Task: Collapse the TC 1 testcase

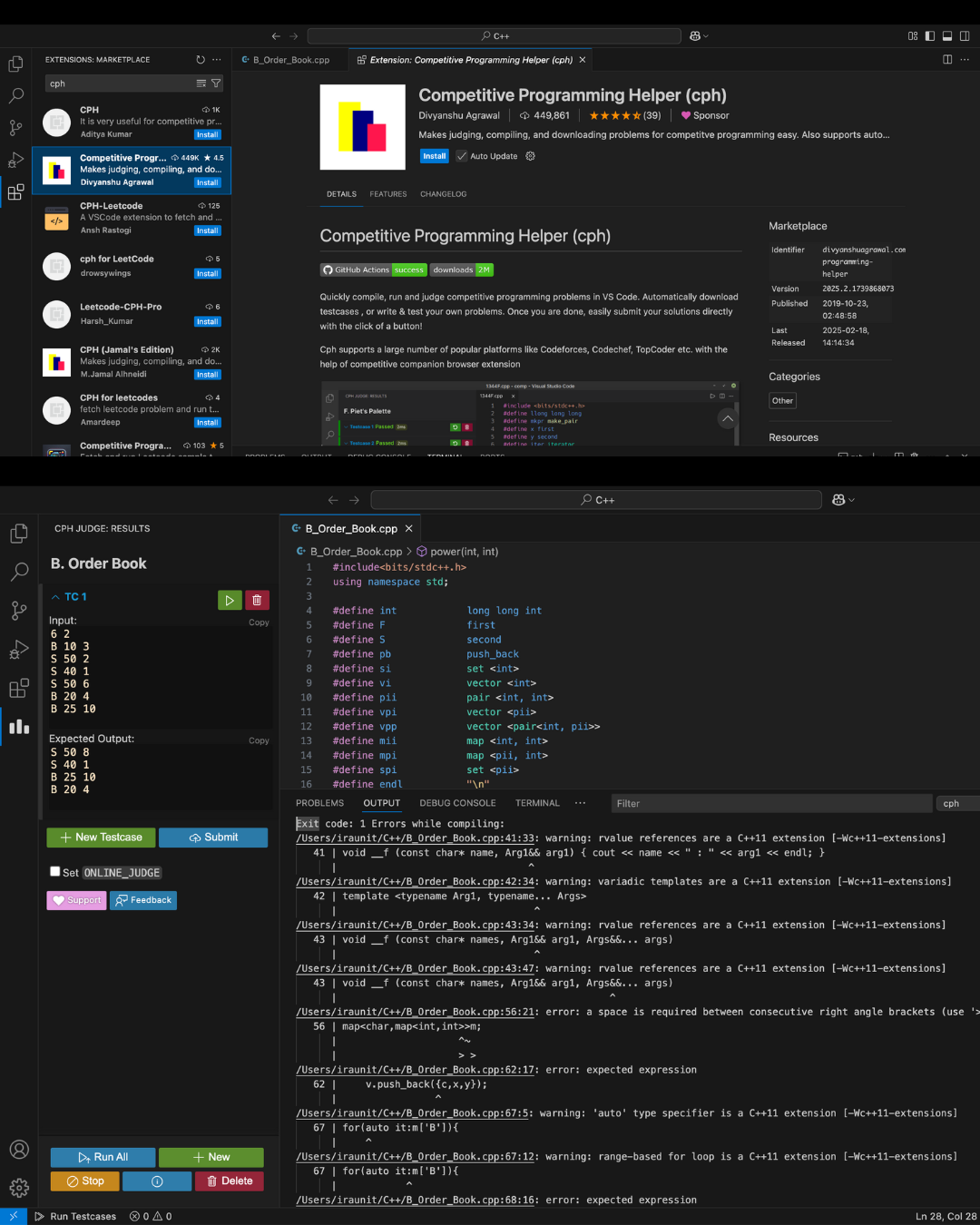Action: pyautogui.click(x=55, y=597)
